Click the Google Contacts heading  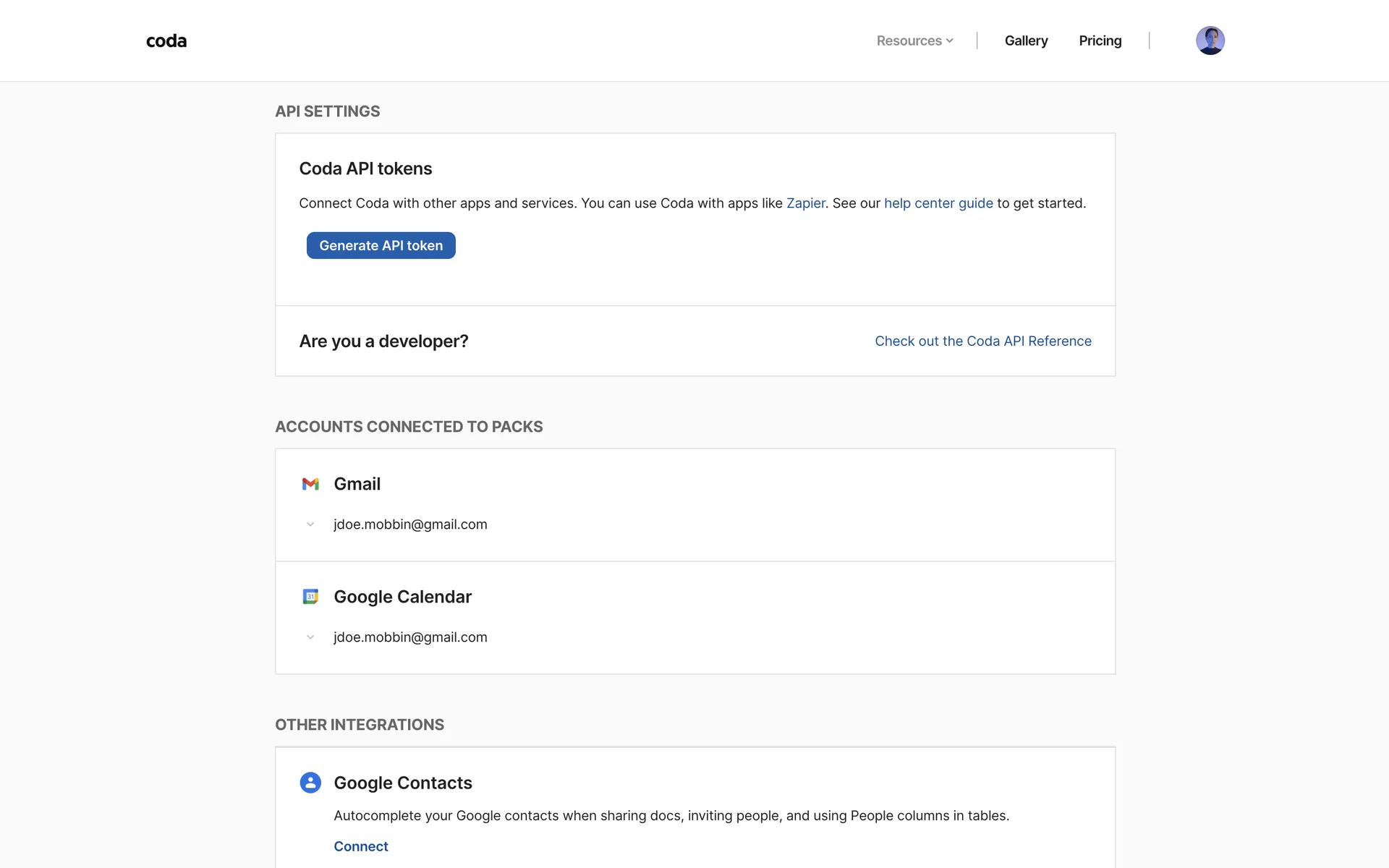[402, 783]
